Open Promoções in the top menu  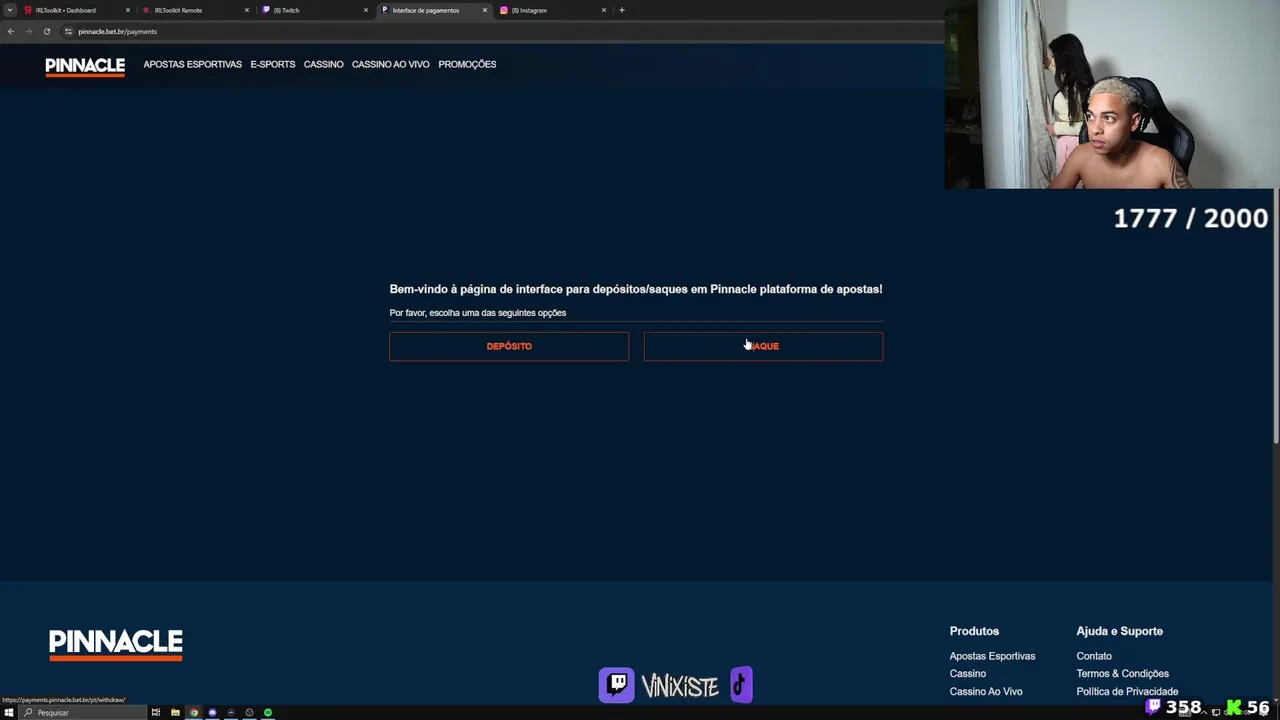[467, 64]
